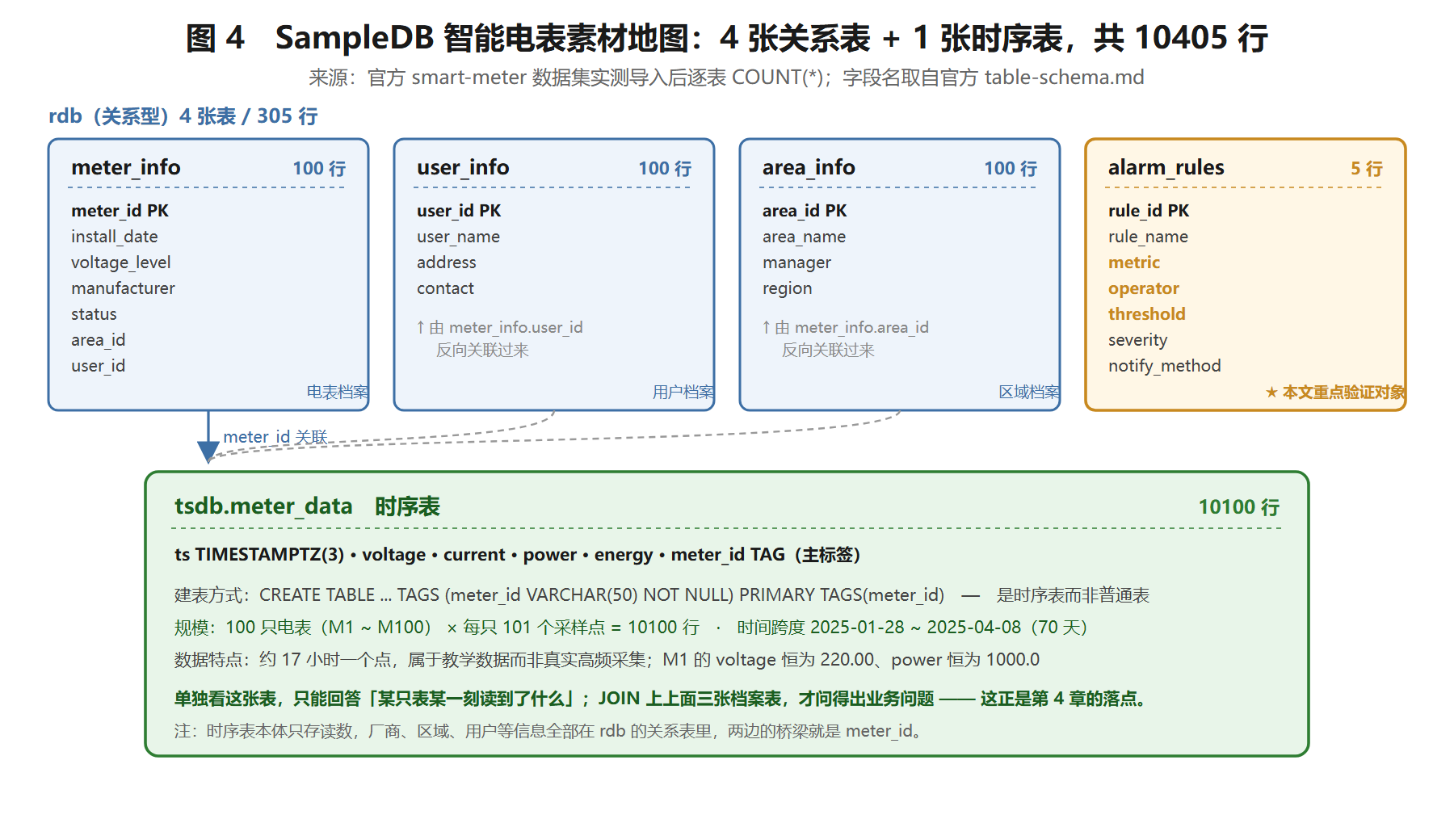Click "area_id" foreign key in meter_info card
The height and width of the screenshot is (840, 1454).
coord(99,340)
